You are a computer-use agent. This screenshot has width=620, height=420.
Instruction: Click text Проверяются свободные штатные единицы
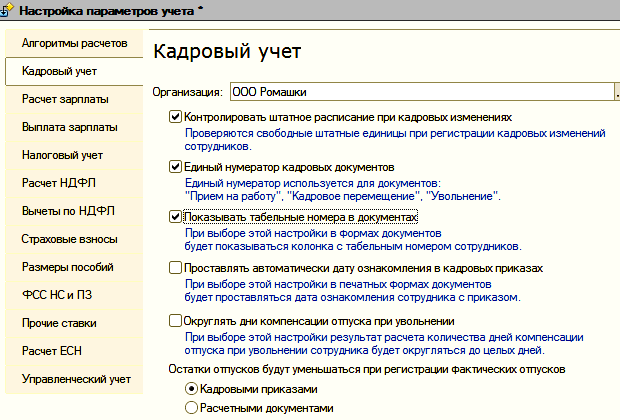pos(395,140)
